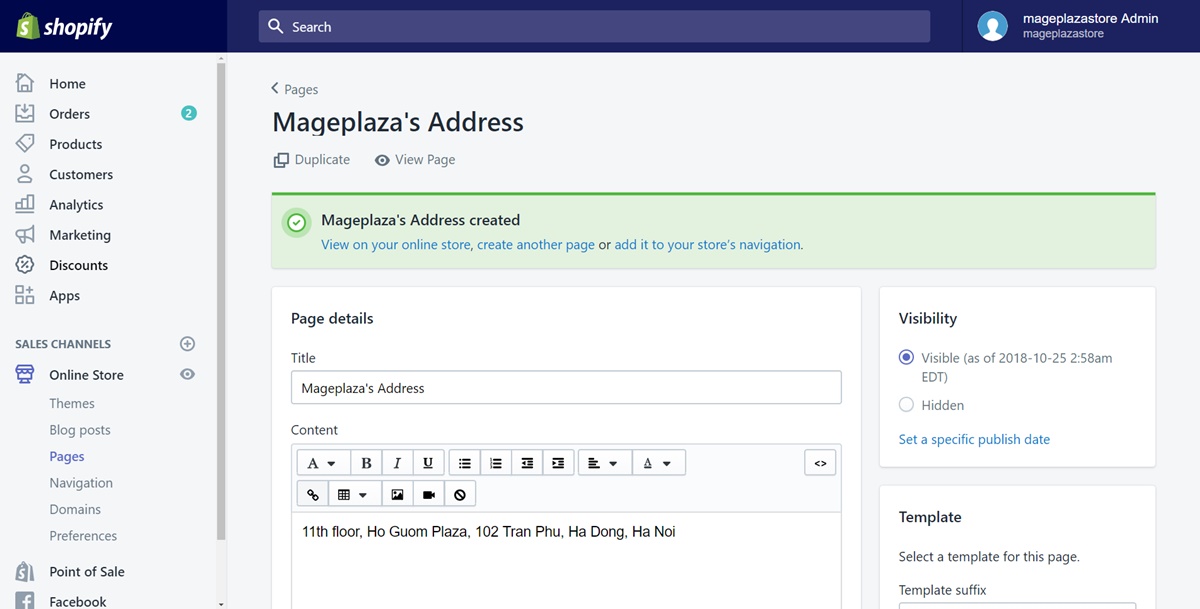Insert a video into content
This screenshot has height=609, width=1200.
tap(428, 494)
